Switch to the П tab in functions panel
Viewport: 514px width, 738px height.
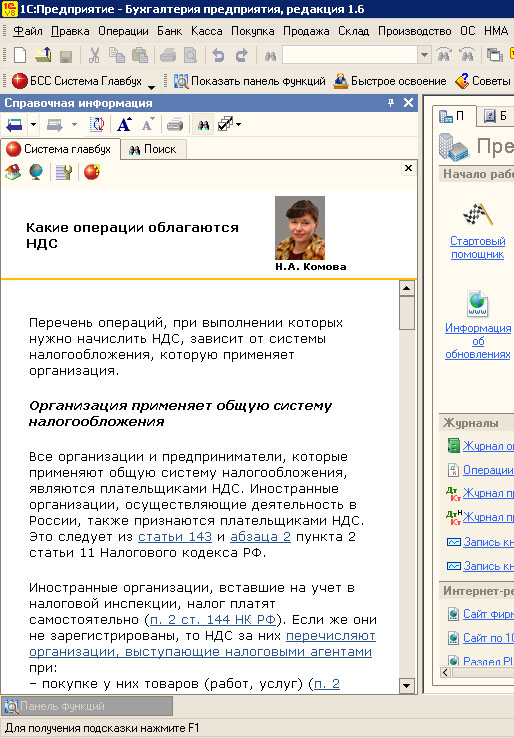(x=453, y=116)
